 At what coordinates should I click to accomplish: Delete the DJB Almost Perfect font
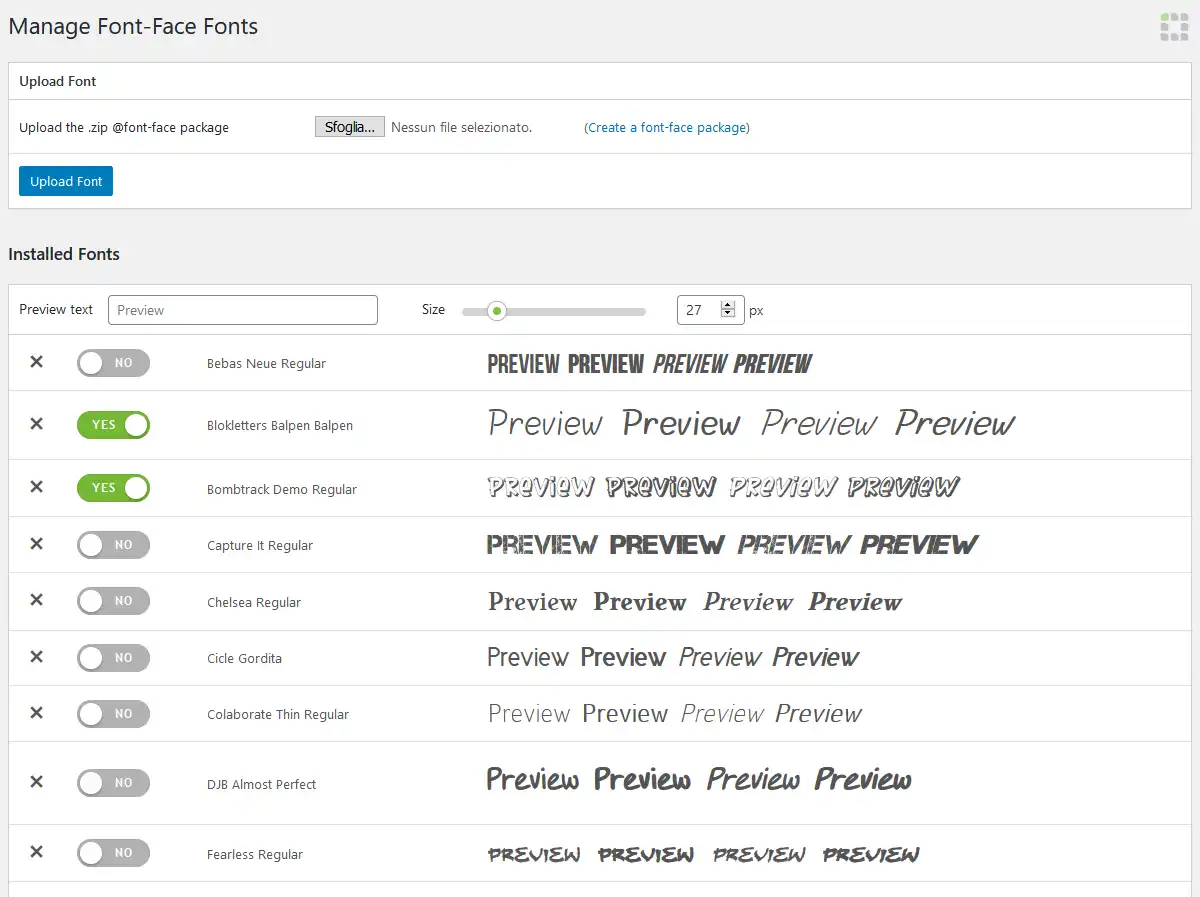point(36,783)
